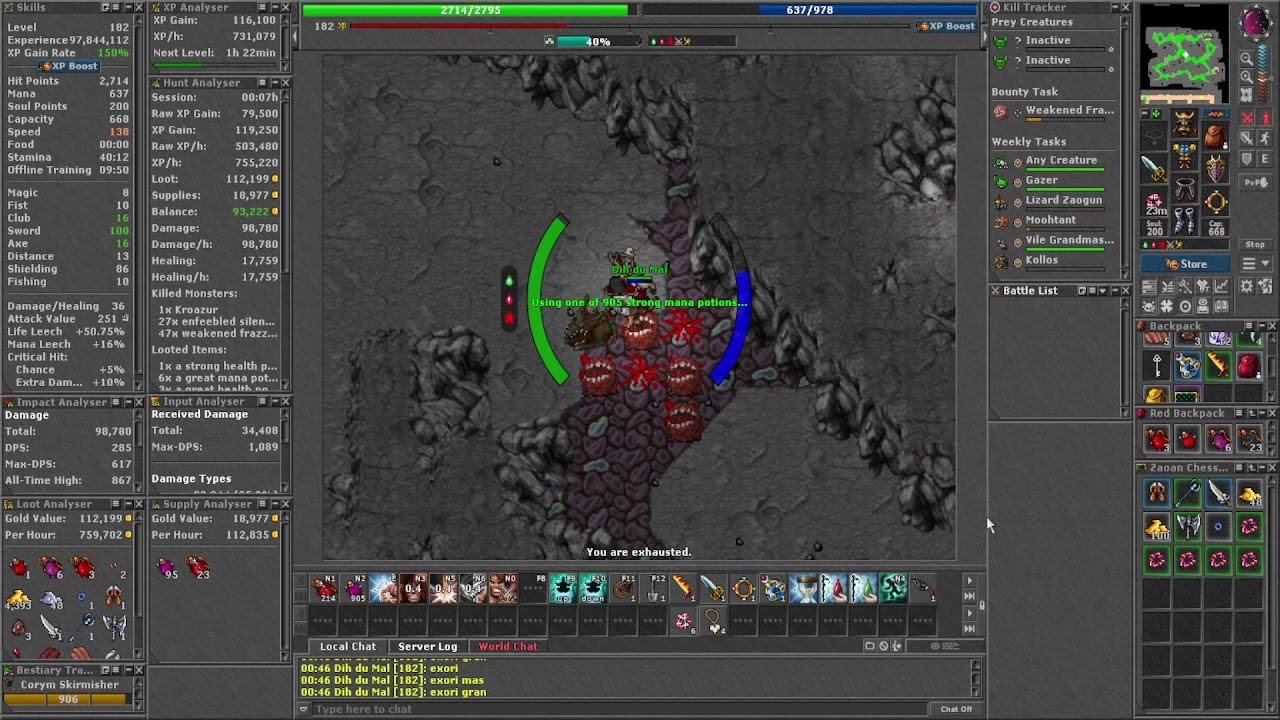Zoom out the minimap
This screenshot has height=720, width=1280.
click(1246, 58)
